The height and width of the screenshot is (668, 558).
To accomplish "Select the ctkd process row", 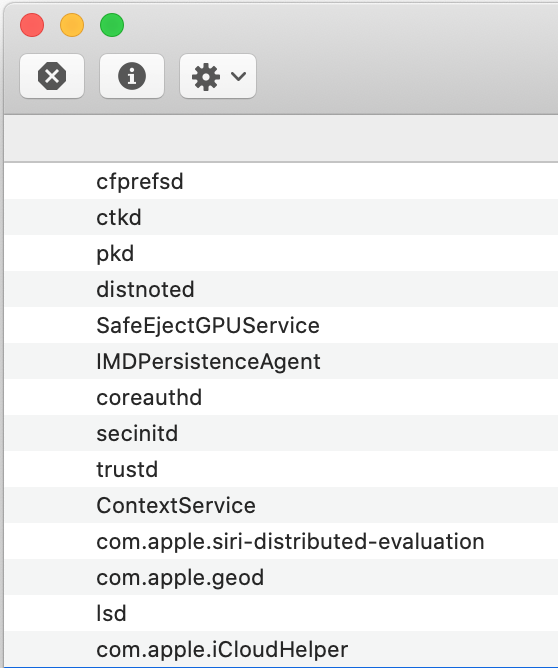I will (x=281, y=217).
